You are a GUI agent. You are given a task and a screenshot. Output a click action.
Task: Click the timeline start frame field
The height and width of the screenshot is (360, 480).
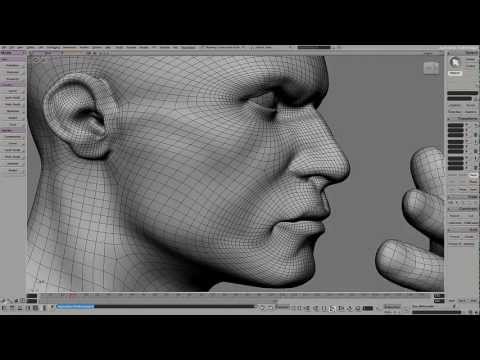coord(32,296)
